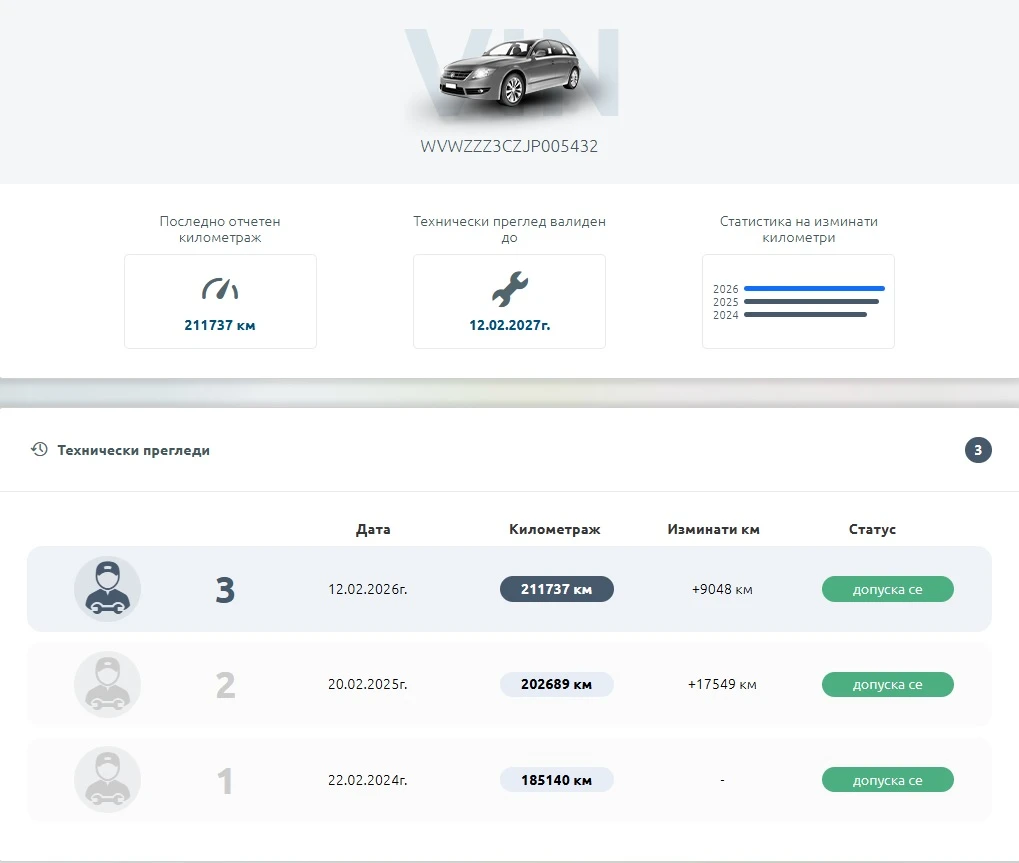This screenshot has height=863, width=1019.
Task: Click the допуска се status for 20.02.2025г.
Action: (887, 684)
